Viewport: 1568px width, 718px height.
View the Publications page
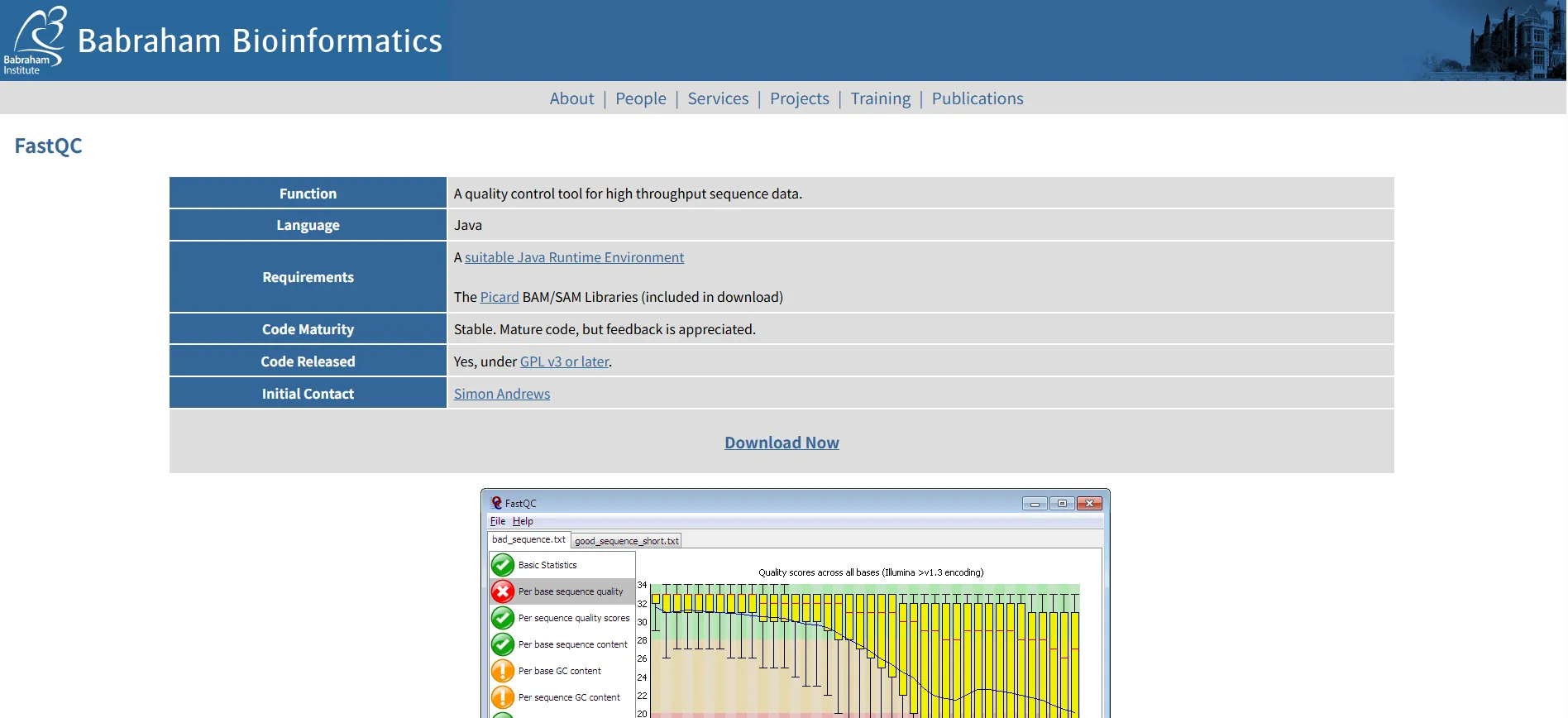pos(977,98)
